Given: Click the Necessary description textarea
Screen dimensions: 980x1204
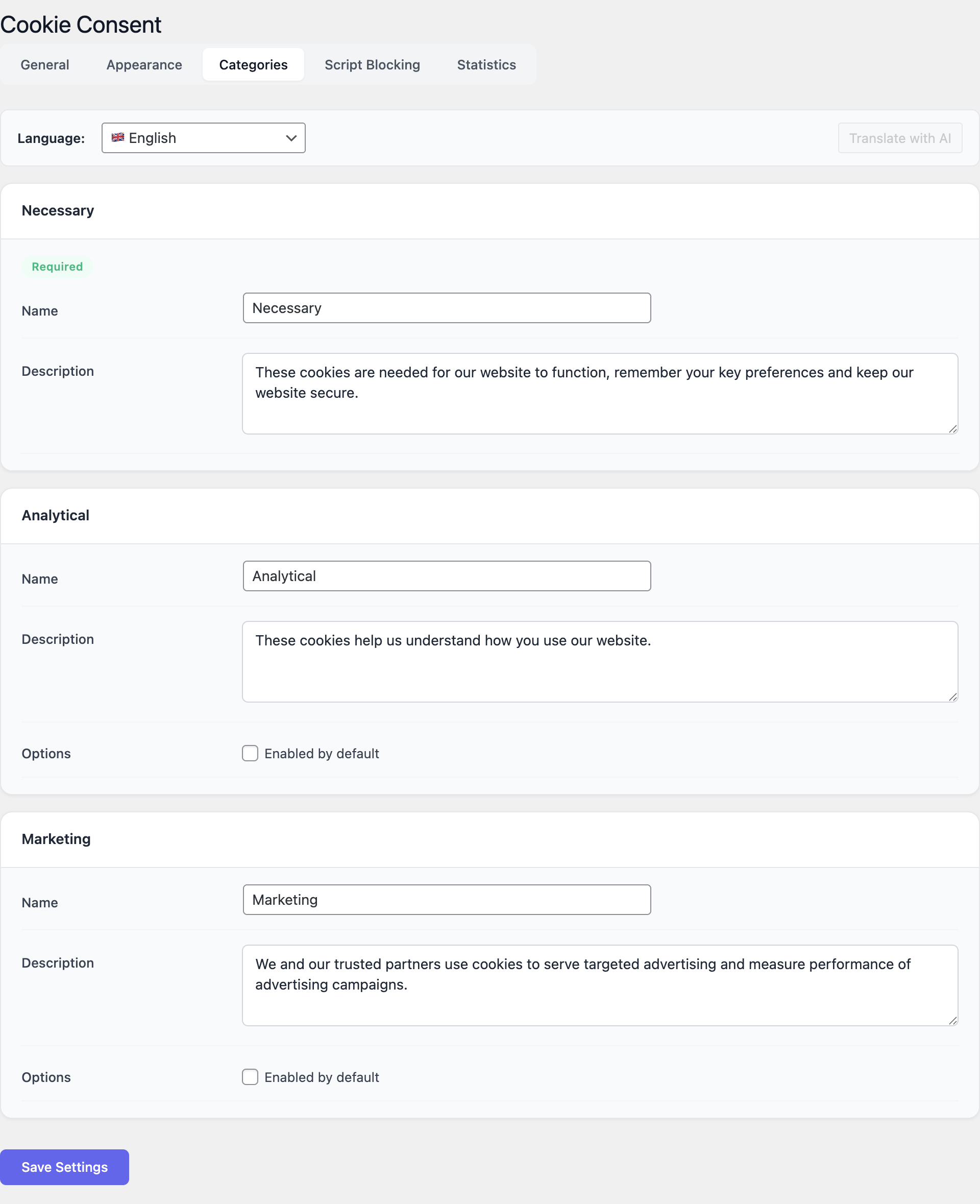Looking at the screenshot, I should coord(600,394).
